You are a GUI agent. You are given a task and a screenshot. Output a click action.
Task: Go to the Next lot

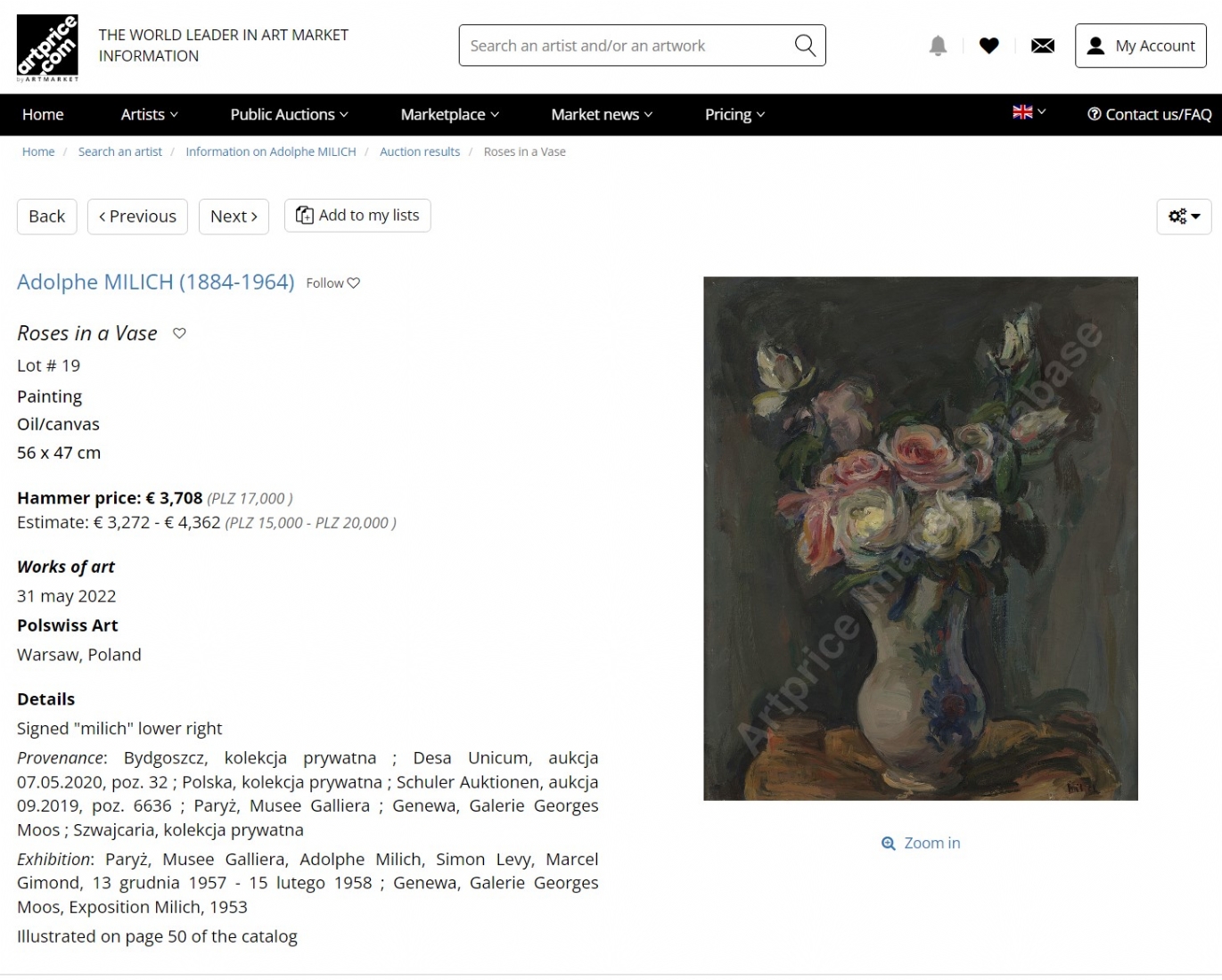pyautogui.click(x=234, y=216)
